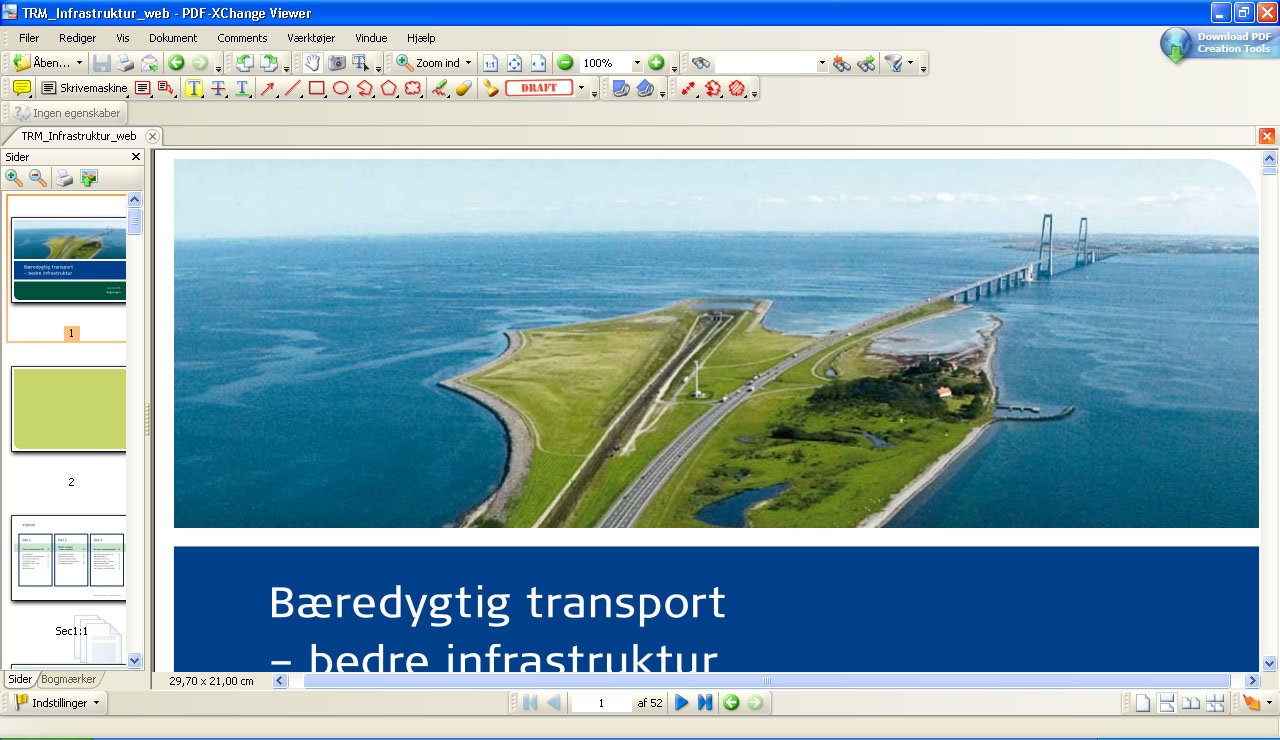Click the Print icon in the toolbar

(126, 63)
